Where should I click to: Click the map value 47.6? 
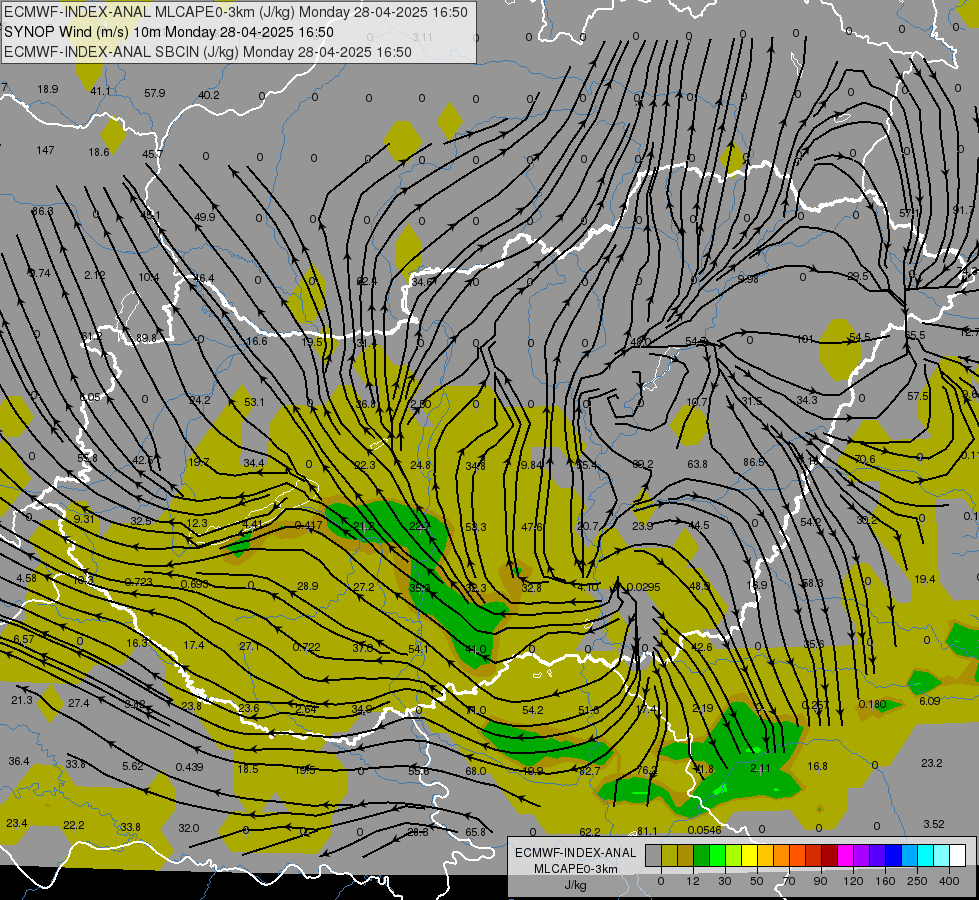tap(532, 527)
